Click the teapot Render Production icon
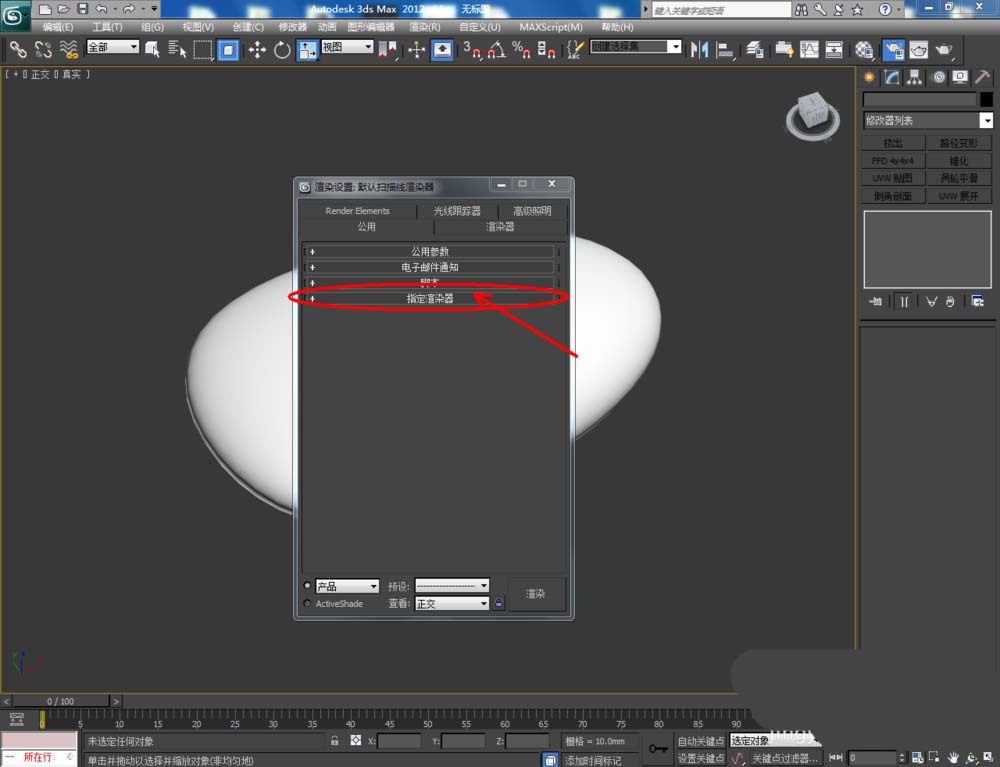The width and height of the screenshot is (1000, 767). [943, 49]
